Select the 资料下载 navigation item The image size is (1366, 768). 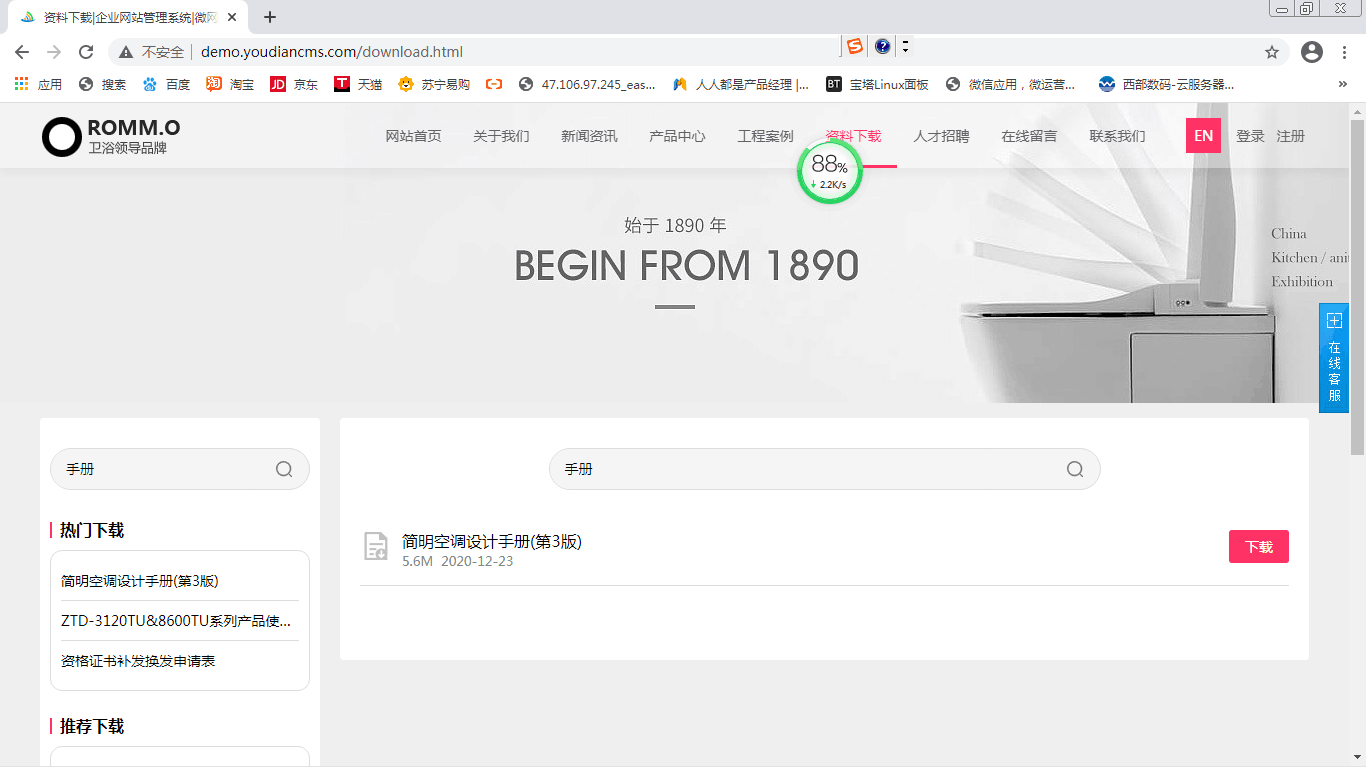(853, 136)
